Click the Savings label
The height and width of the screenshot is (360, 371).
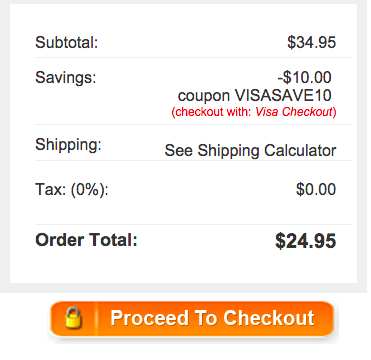(66, 77)
